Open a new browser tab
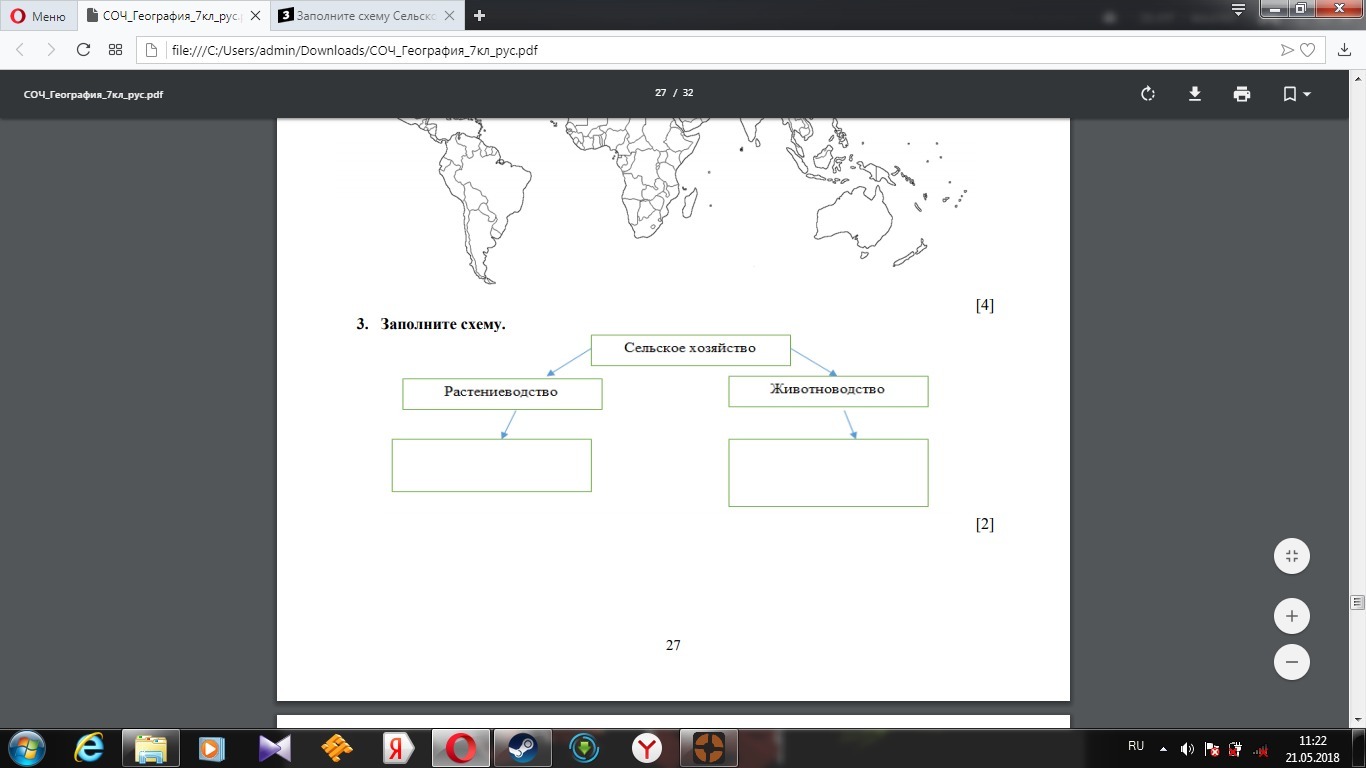The height and width of the screenshot is (768, 1366). point(479,16)
